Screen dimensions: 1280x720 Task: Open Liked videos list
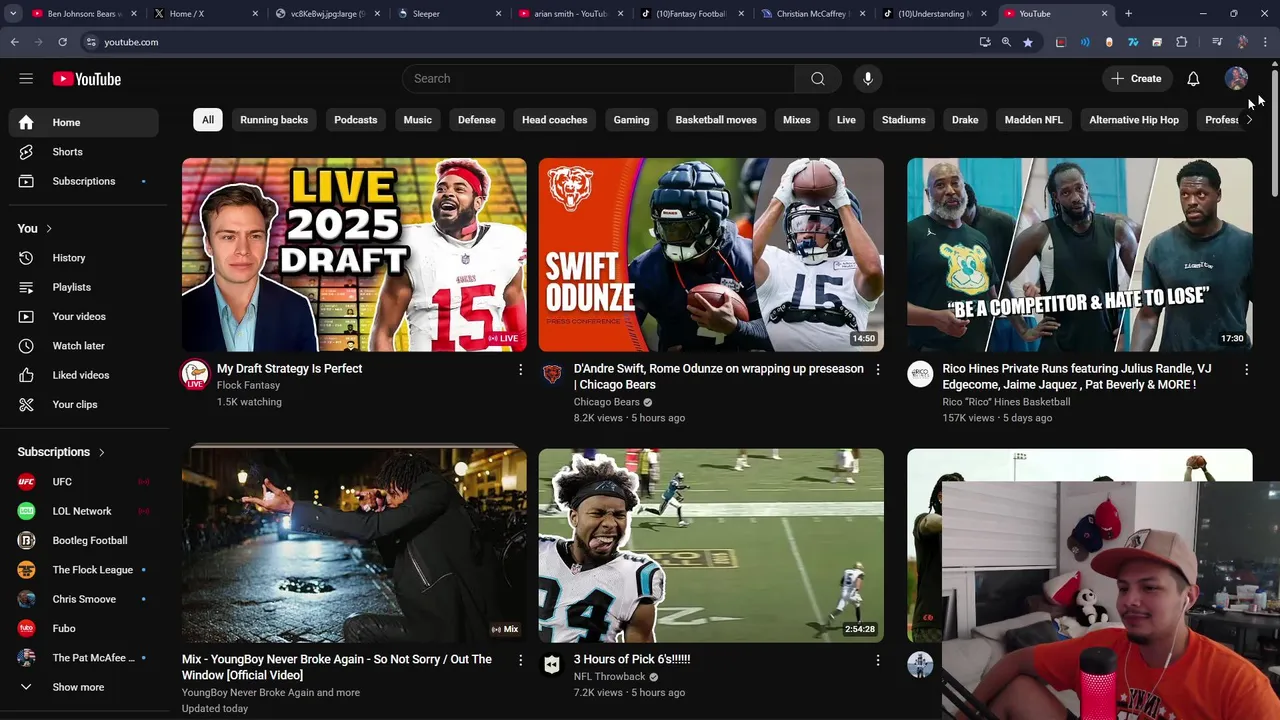tap(84, 375)
